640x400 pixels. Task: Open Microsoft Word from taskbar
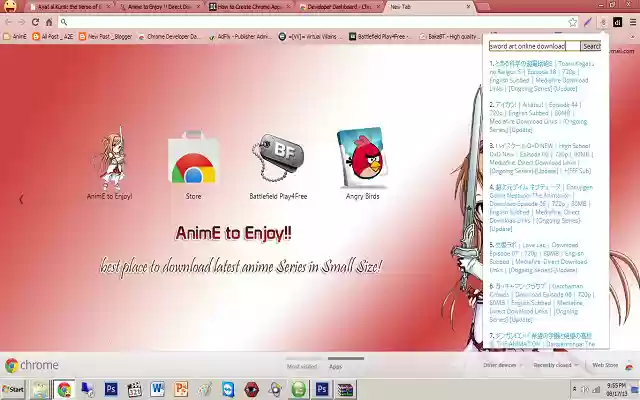click(x=157, y=389)
